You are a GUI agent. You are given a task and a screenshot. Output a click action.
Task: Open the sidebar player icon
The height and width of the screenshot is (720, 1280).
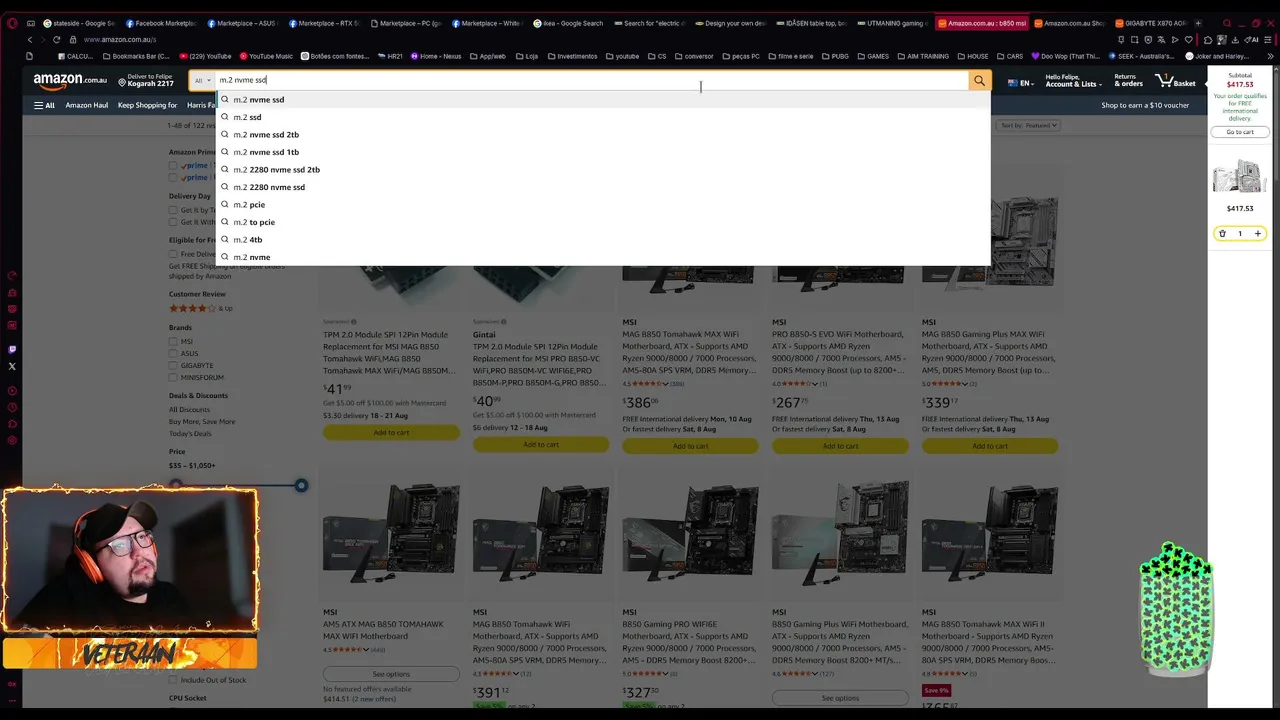tap(12, 392)
